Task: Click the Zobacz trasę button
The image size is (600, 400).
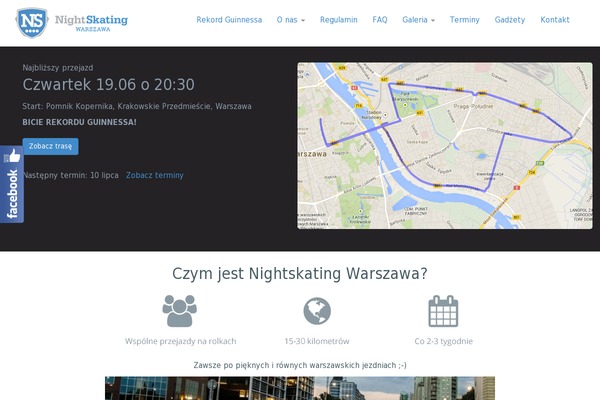Action: coord(51,147)
